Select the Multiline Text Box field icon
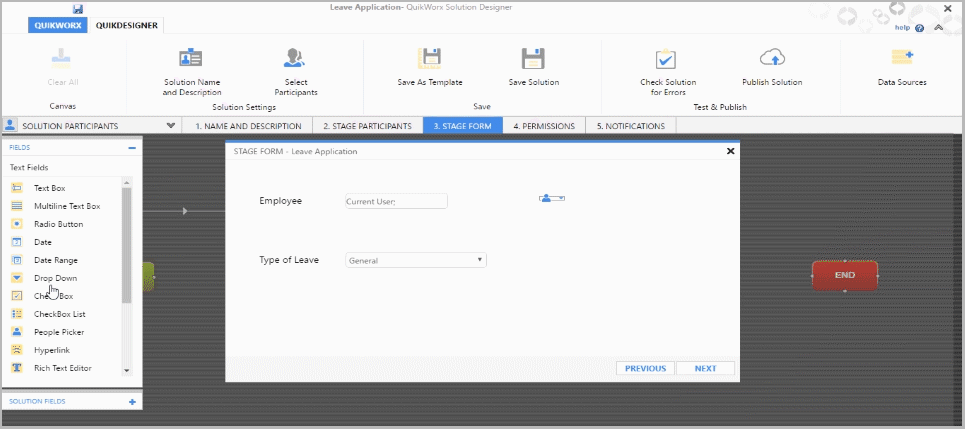This screenshot has width=965, height=429. pos(17,206)
